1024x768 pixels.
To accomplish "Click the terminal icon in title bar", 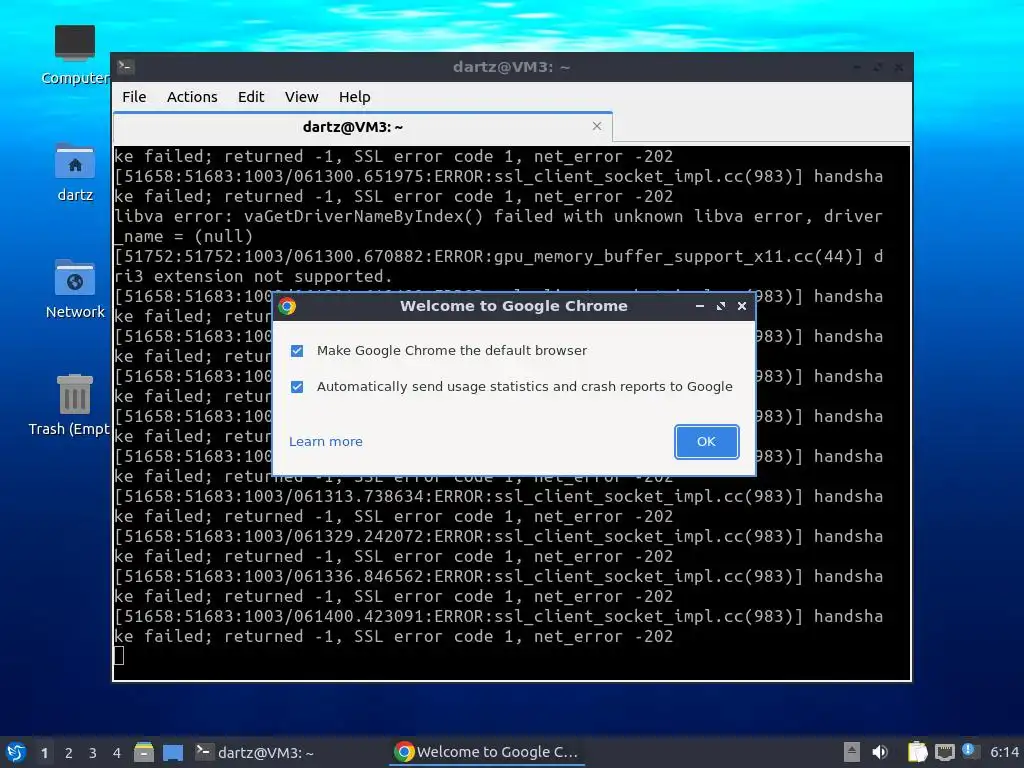I will coord(126,67).
